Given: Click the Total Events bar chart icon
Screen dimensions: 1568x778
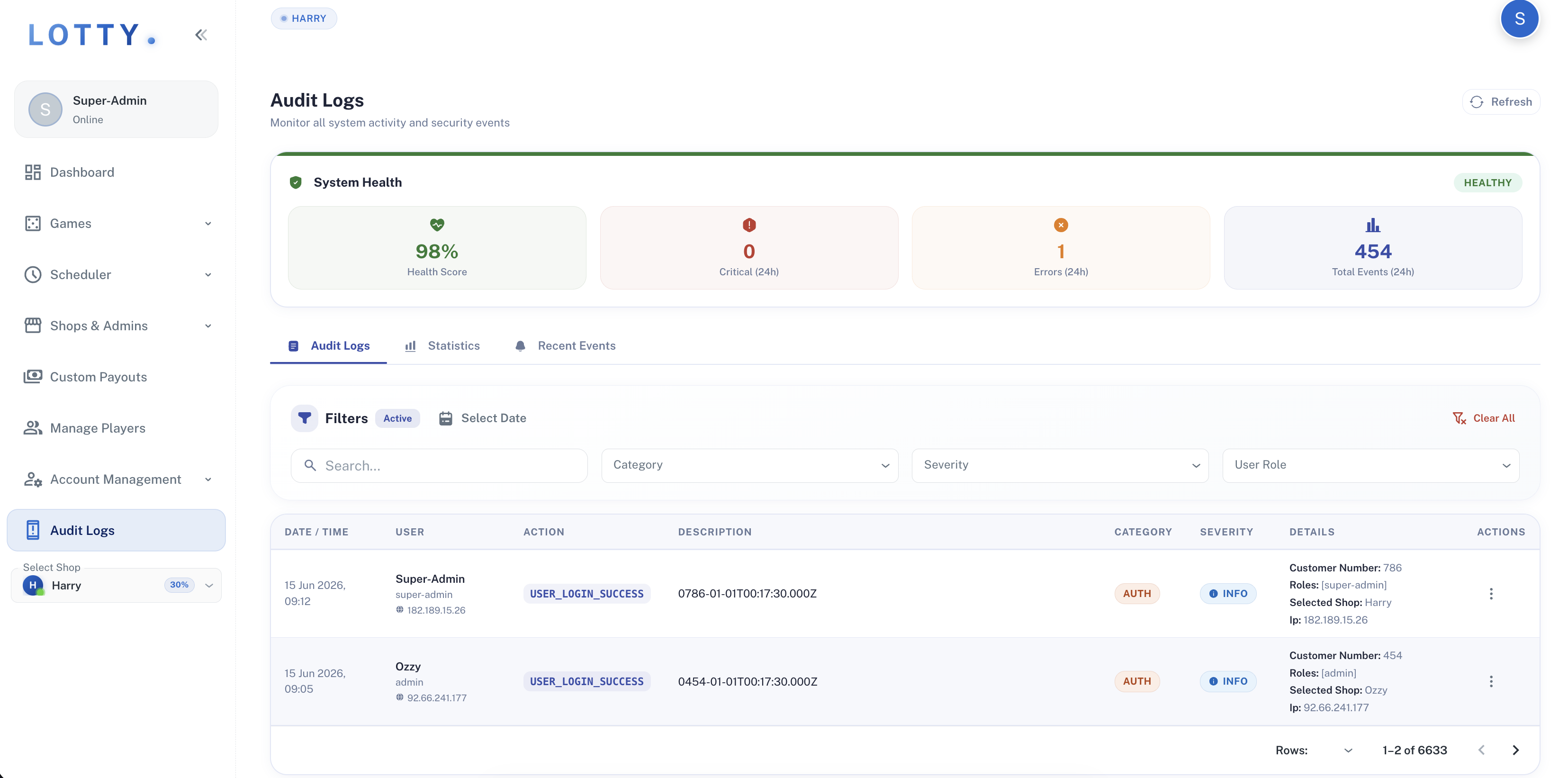Looking at the screenshot, I should point(1373,225).
